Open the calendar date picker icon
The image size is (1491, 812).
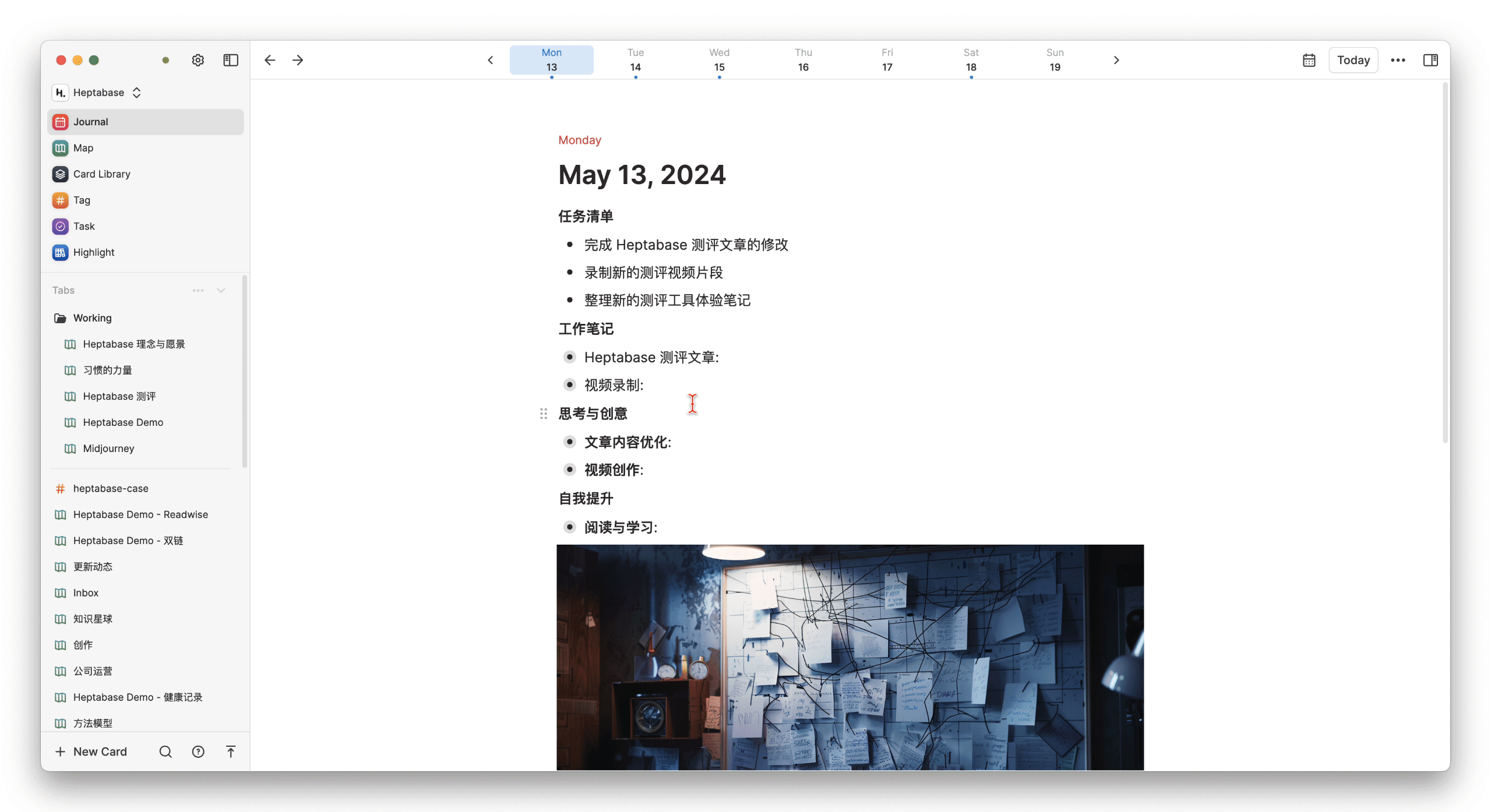pos(1309,60)
